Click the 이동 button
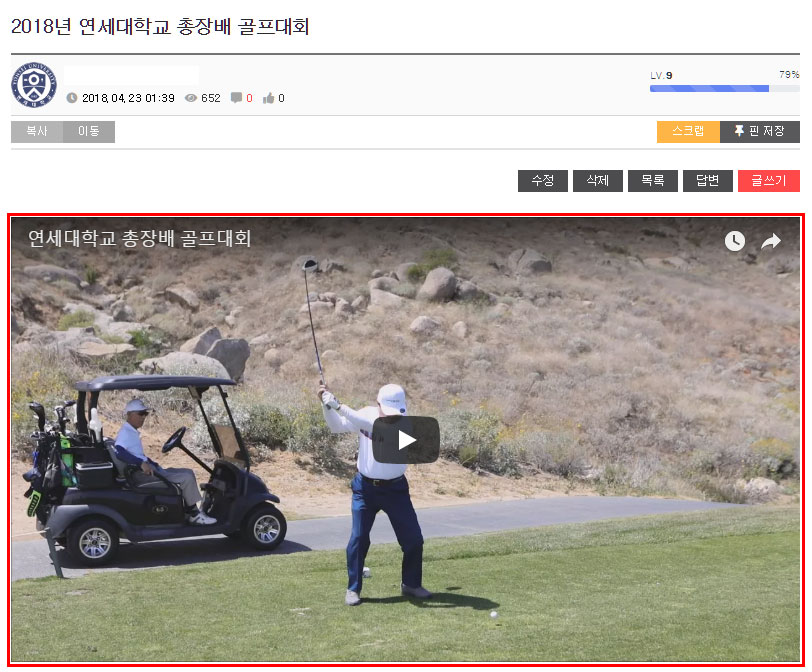This screenshot has width=812, height=672. point(89,132)
